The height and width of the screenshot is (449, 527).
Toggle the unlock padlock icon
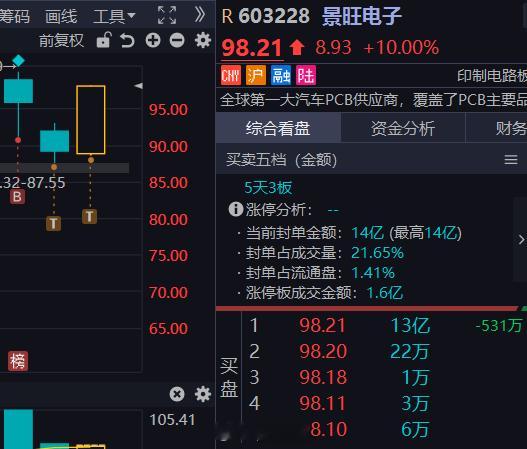click(x=104, y=40)
